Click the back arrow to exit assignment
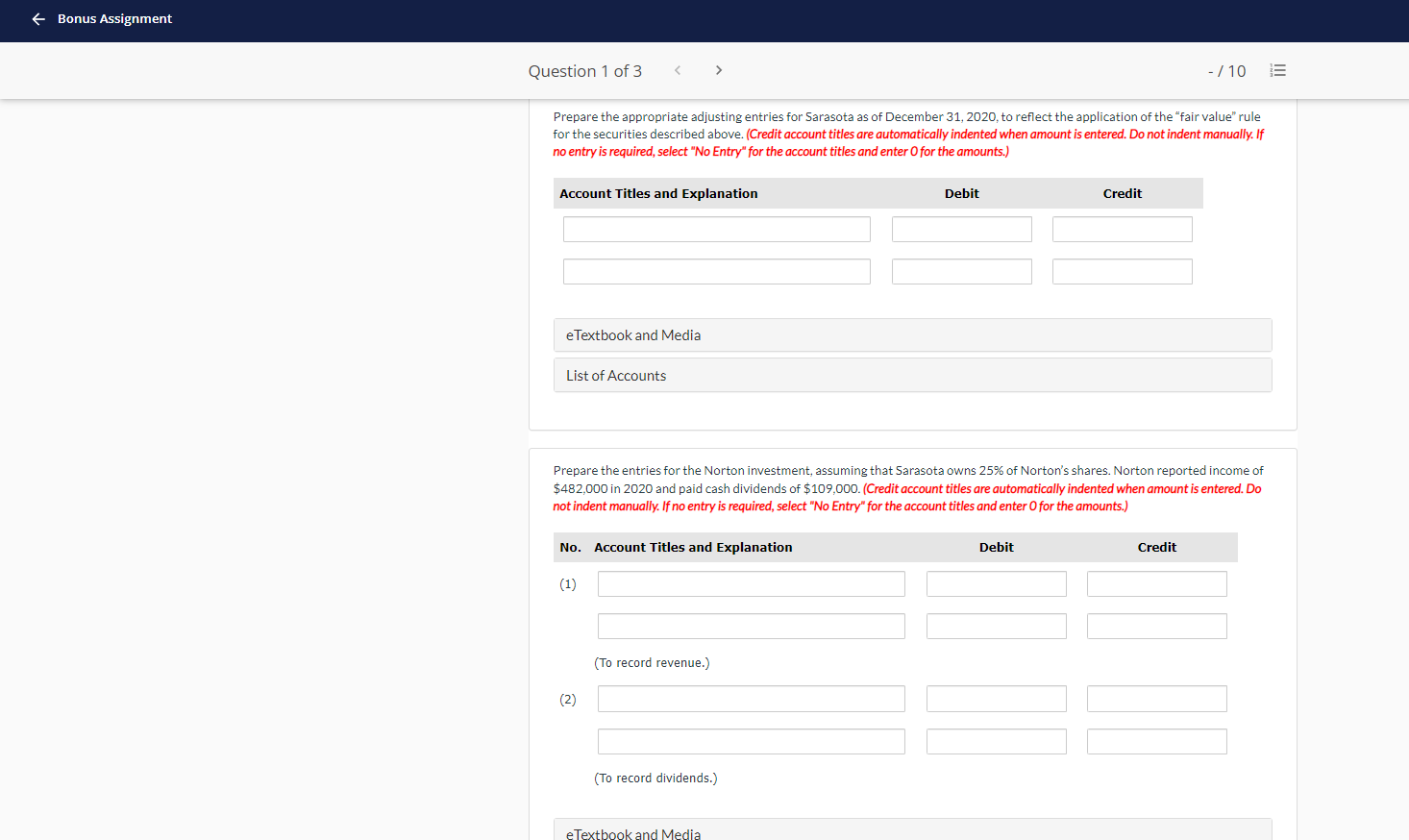1409x840 pixels. tap(37, 19)
